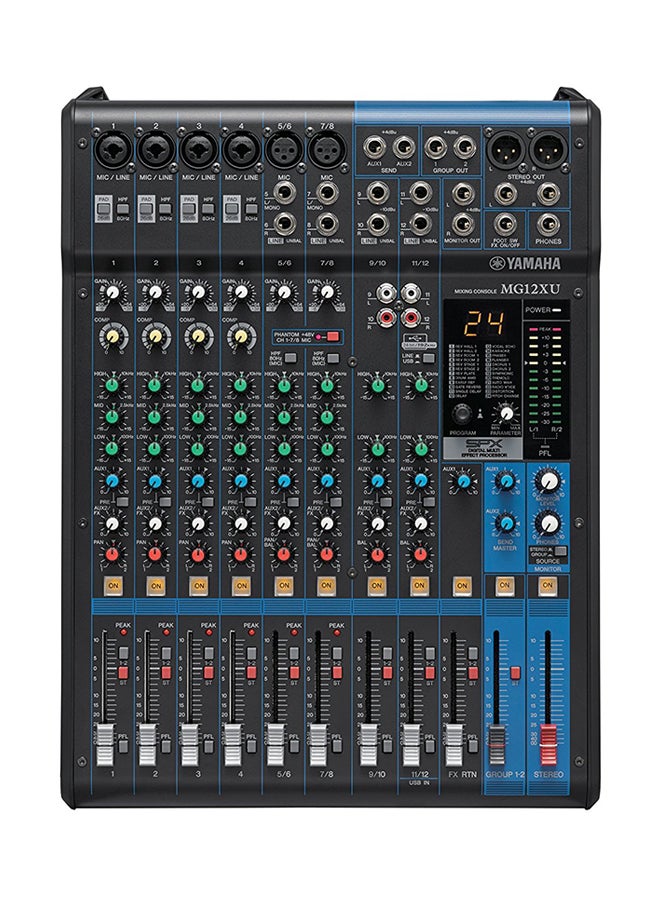Switch on PHANTOM +48V red button
The image size is (660, 900).
[x=333, y=336]
